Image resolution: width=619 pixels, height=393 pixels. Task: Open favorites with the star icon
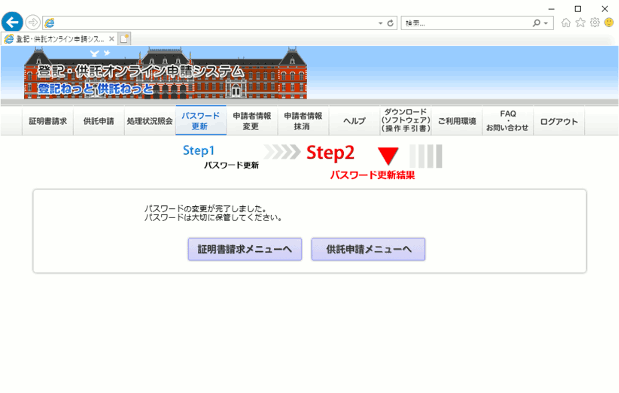click(580, 23)
